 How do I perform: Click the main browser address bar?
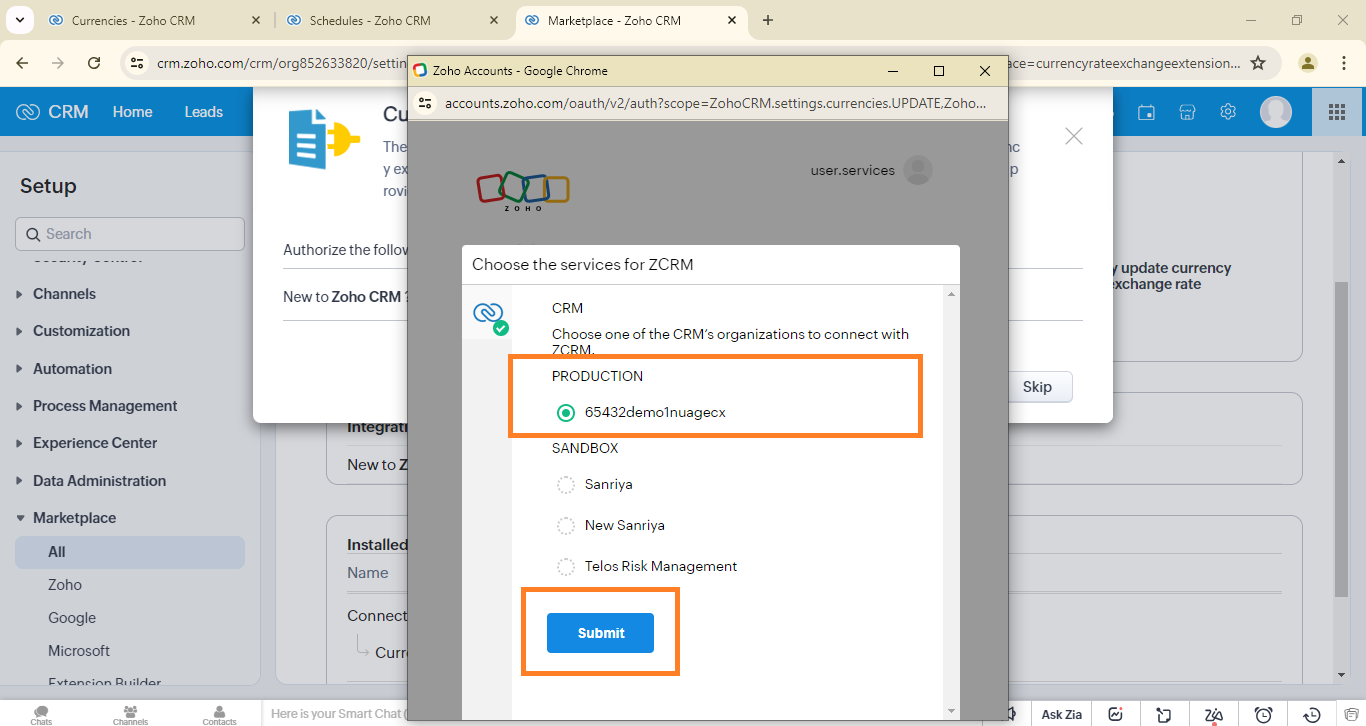[x=700, y=63]
